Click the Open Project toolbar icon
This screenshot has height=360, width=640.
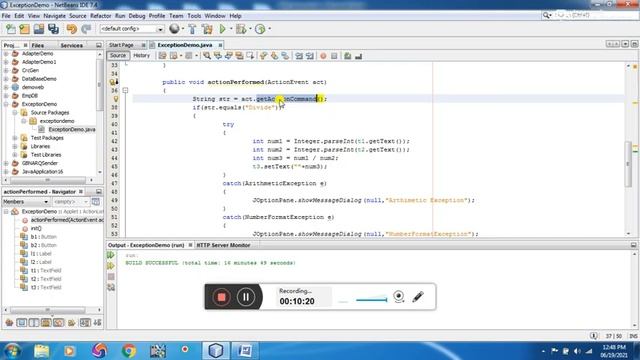click(x=39, y=29)
